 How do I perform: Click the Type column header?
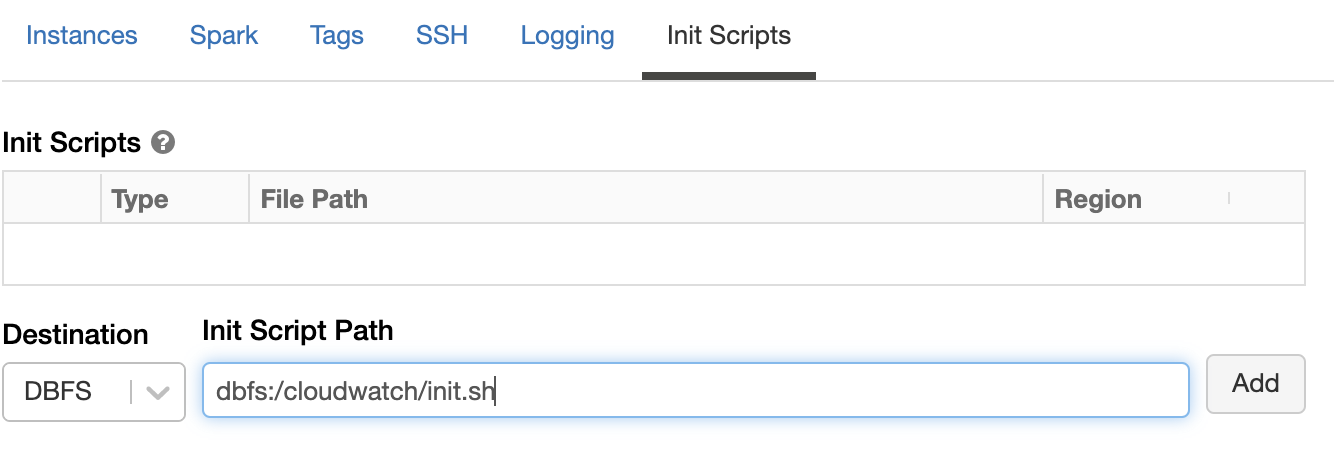(140, 199)
